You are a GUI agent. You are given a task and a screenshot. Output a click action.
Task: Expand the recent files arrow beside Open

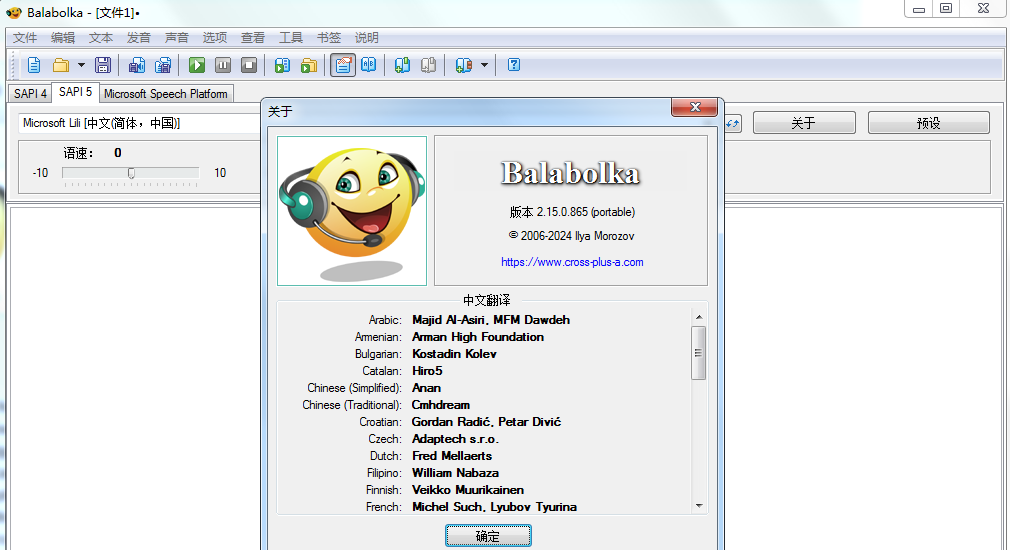81,65
